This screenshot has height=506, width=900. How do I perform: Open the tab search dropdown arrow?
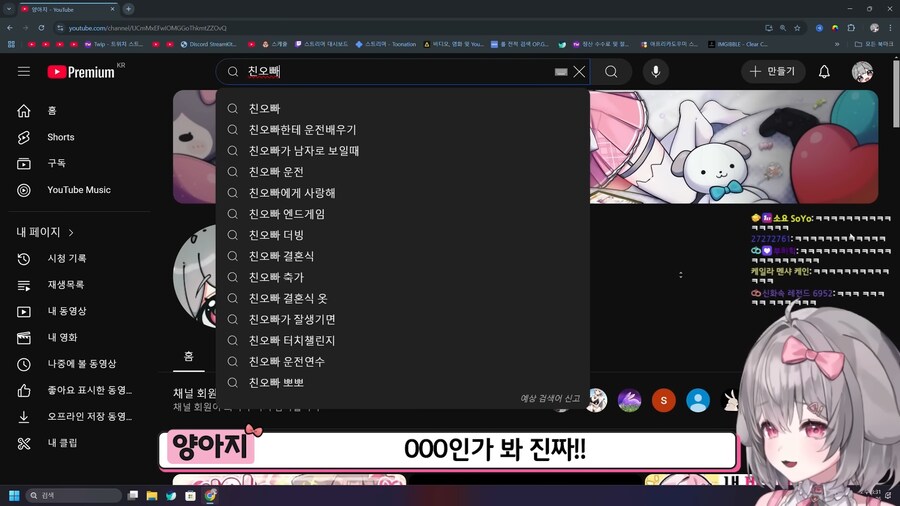click(x=9, y=9)
